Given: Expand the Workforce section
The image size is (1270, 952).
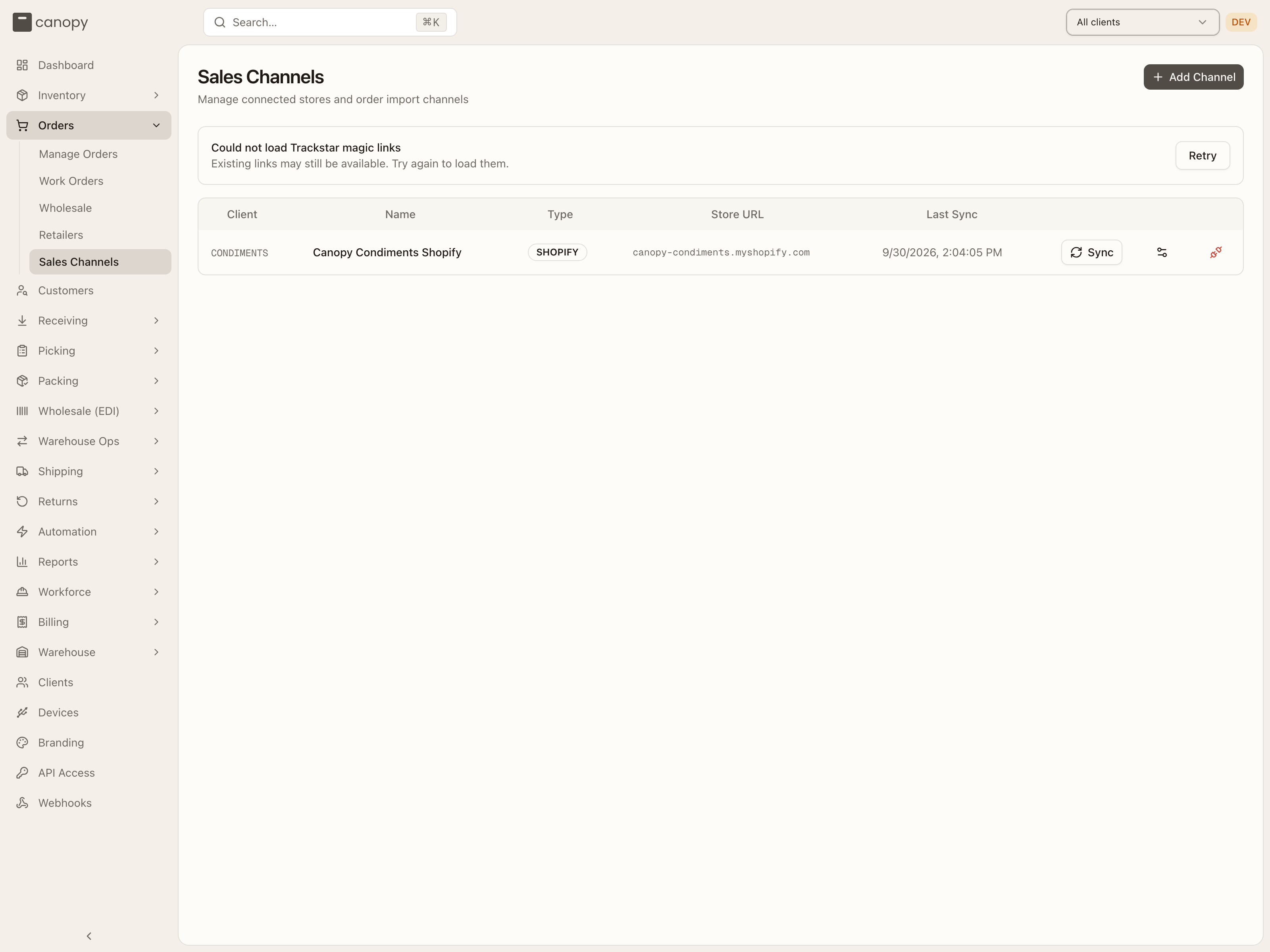Looking at the screenshot, I should (x=89, y=592).
